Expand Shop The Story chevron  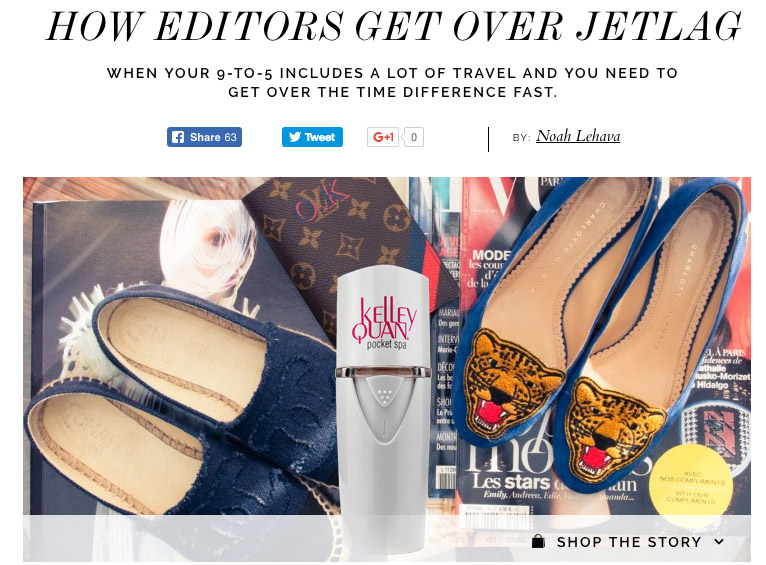(719, 542)
